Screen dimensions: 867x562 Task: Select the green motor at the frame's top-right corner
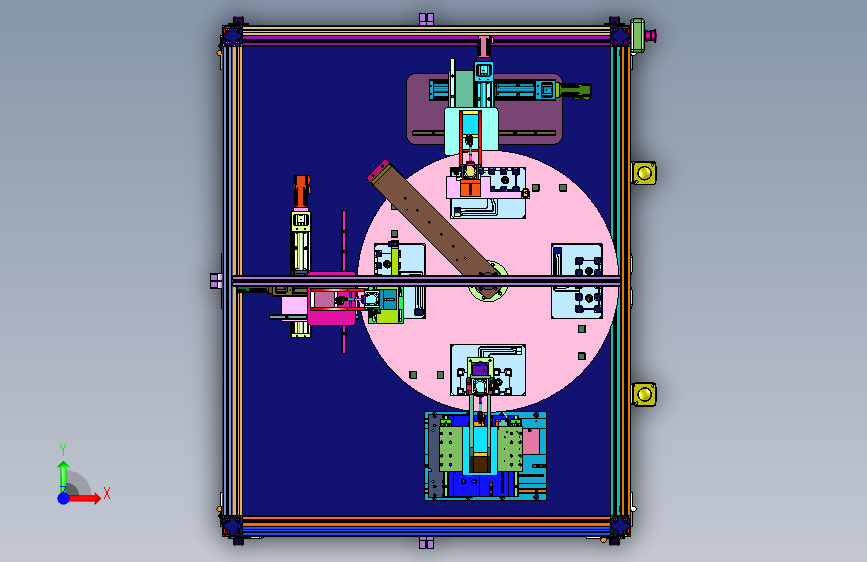[x=638, y=35]
